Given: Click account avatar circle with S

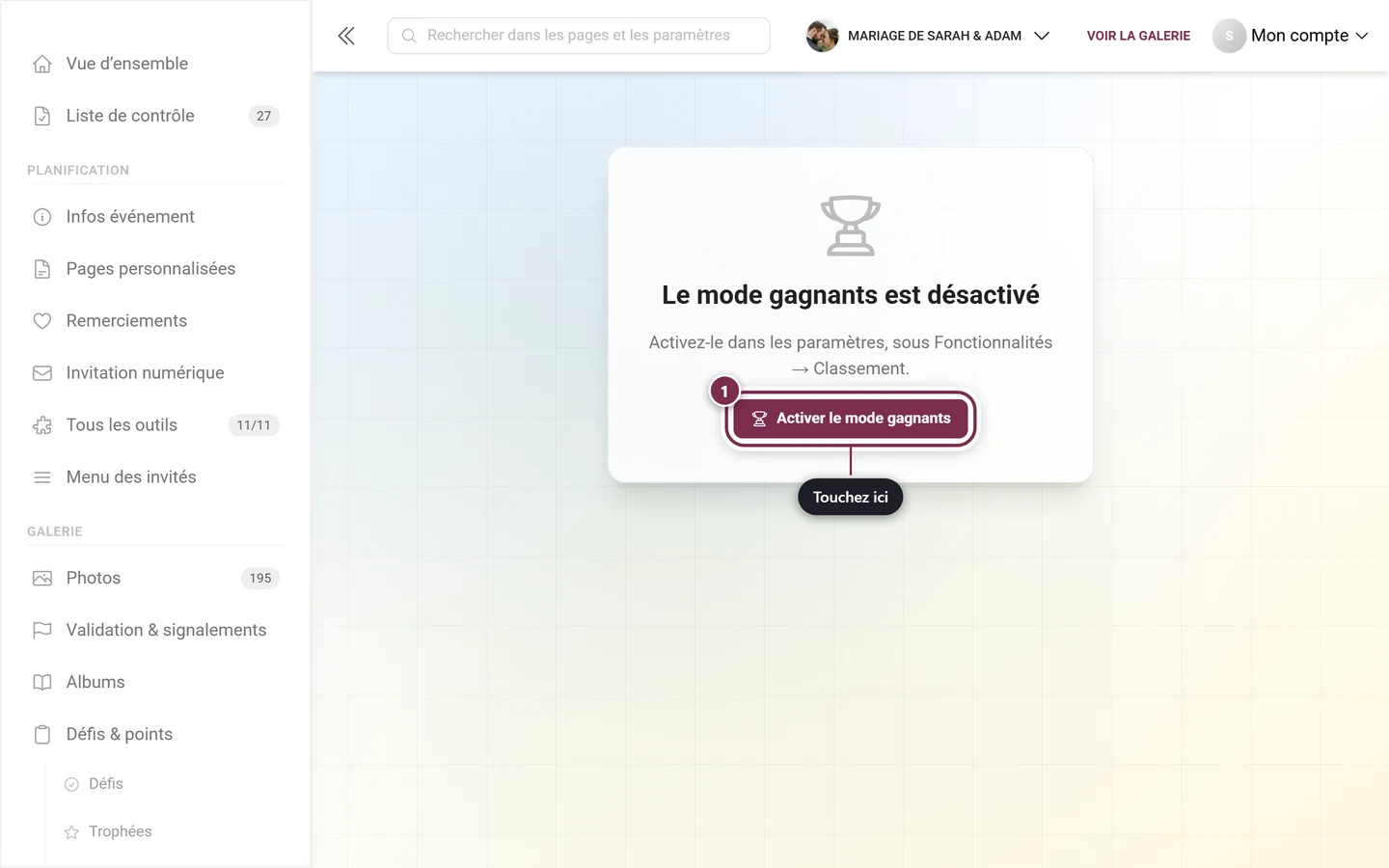Looking at the screenshot, I should (1229, 36).
